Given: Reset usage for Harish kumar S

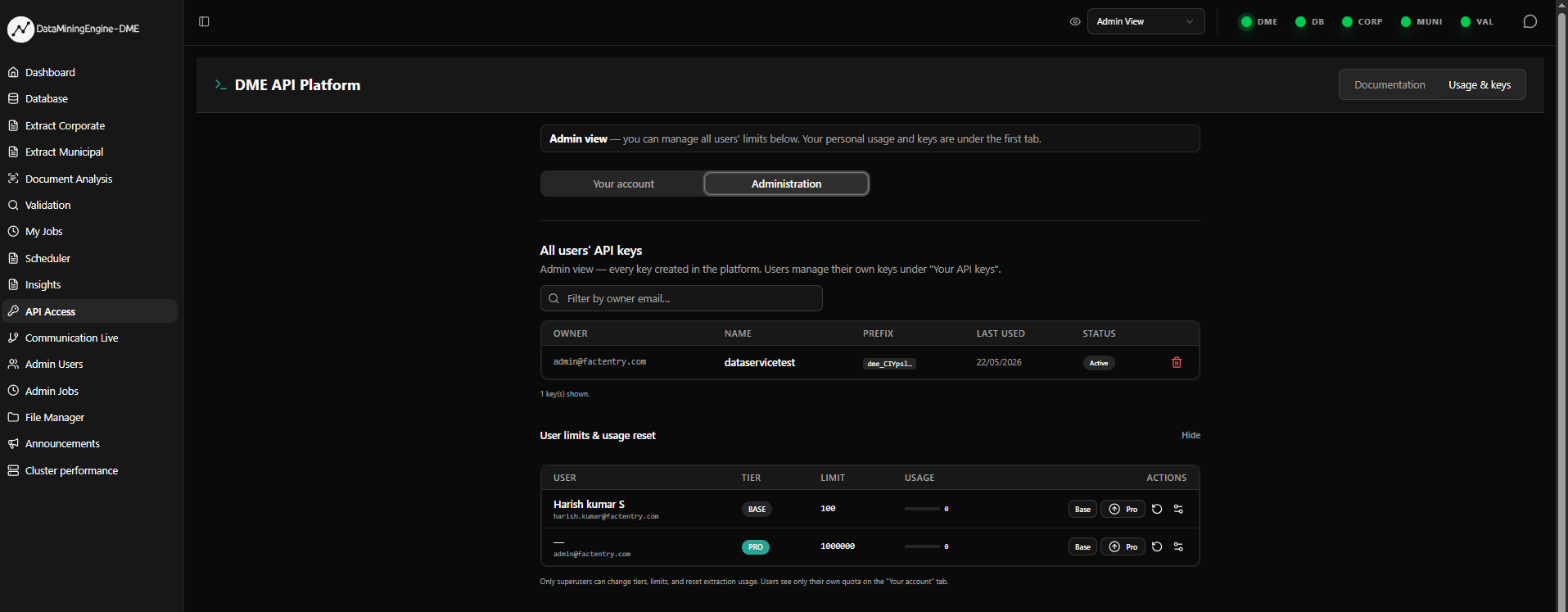Looking at the screenshot, I should click(x=1157, y=509).
